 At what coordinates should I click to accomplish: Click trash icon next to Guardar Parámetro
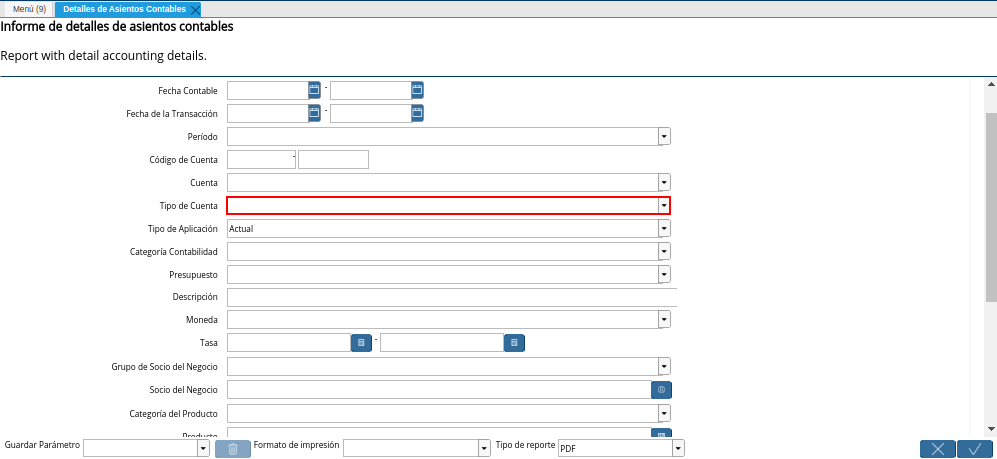tap(233, 449)
